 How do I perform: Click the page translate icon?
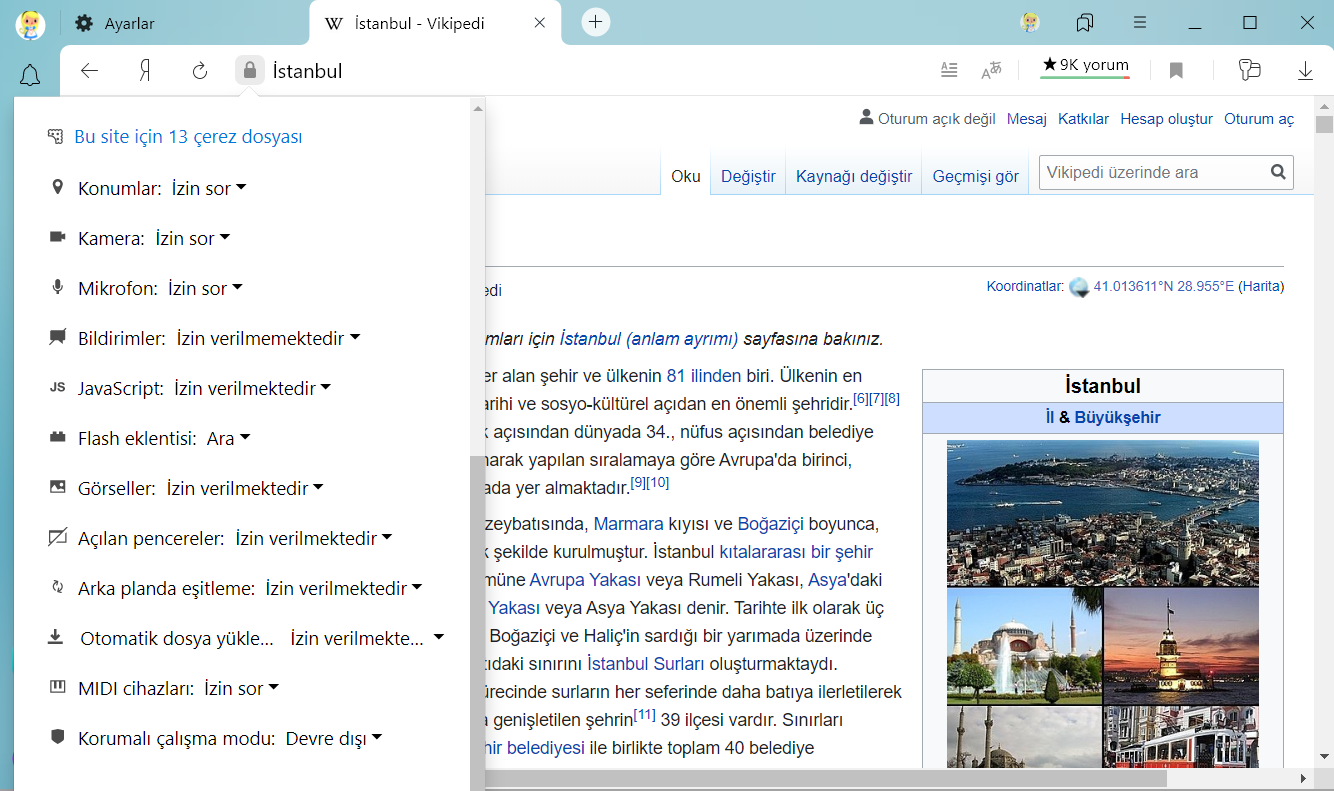(x=991, y=70)
